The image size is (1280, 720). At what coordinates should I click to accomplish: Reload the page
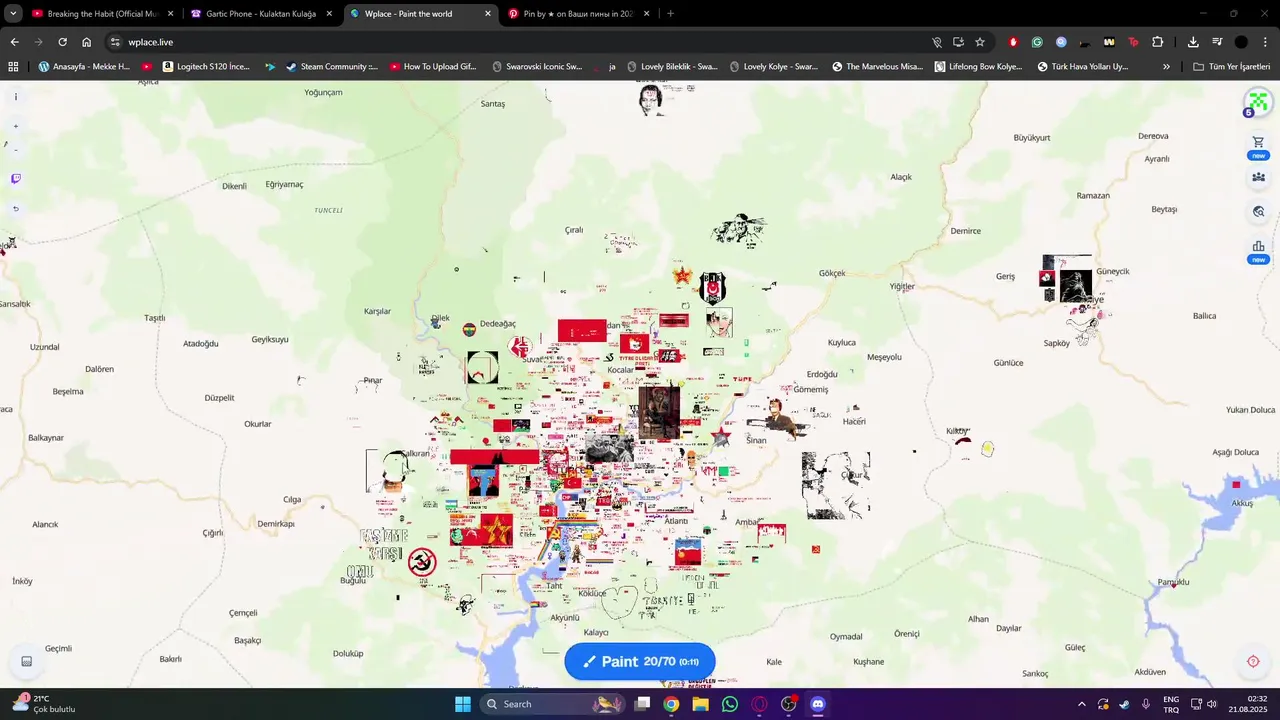point(62,42)
